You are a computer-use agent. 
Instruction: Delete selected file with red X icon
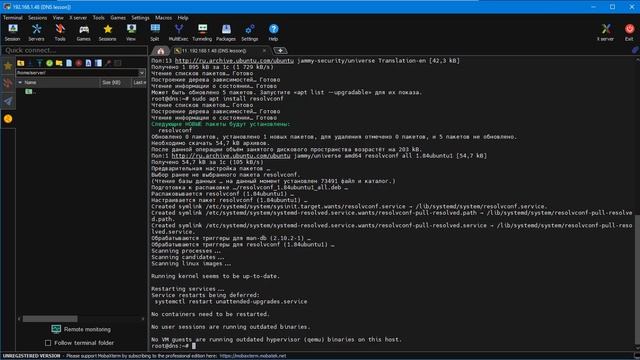click(x=79, y=63)
